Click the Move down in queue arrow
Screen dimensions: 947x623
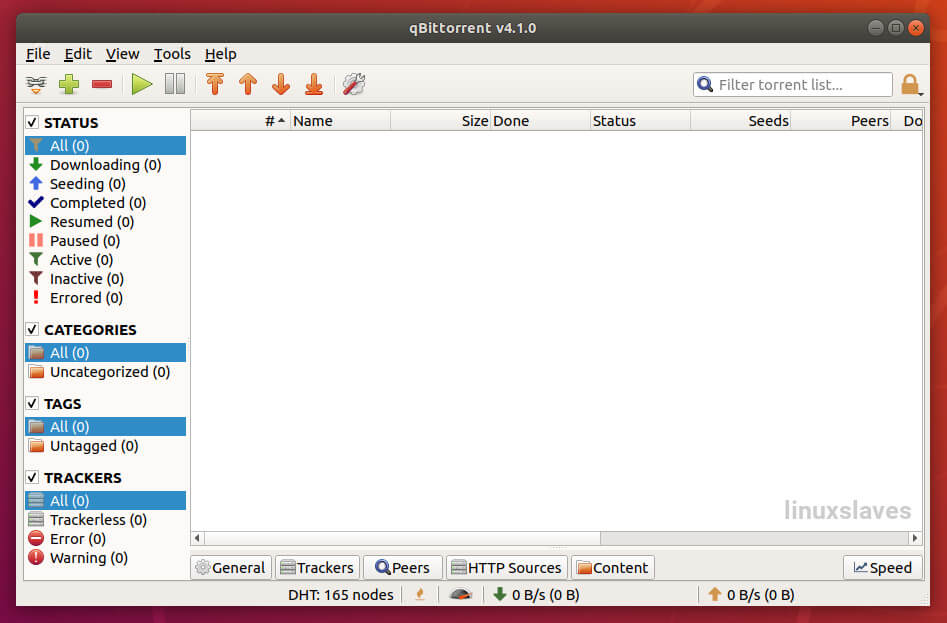click(281, 85)
